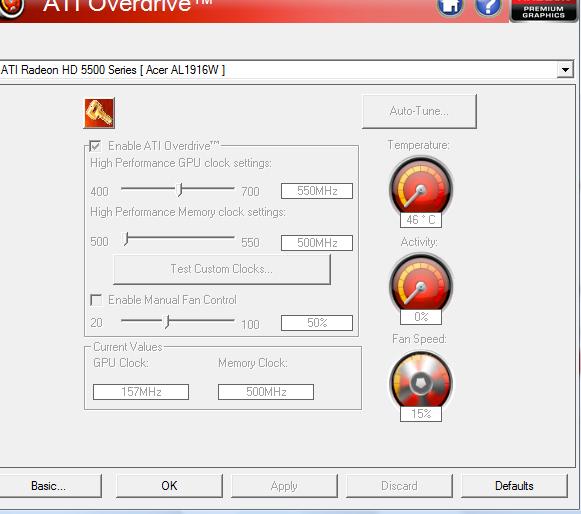Toggle Enable ATI Overdrive checkbox
The width and height of the screenshot is (581, 514).
(95, 146)
